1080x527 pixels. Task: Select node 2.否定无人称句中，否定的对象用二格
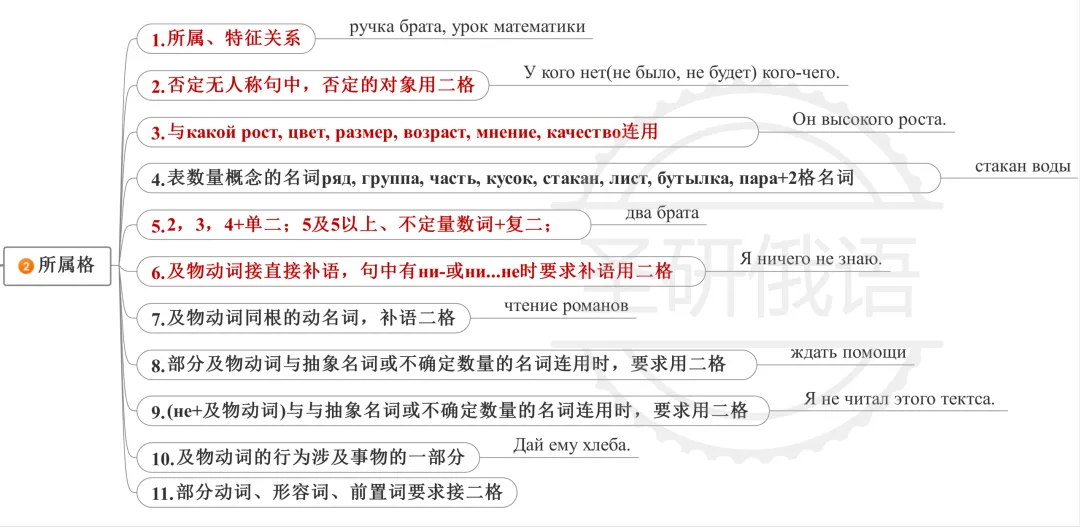click(313, 85)
